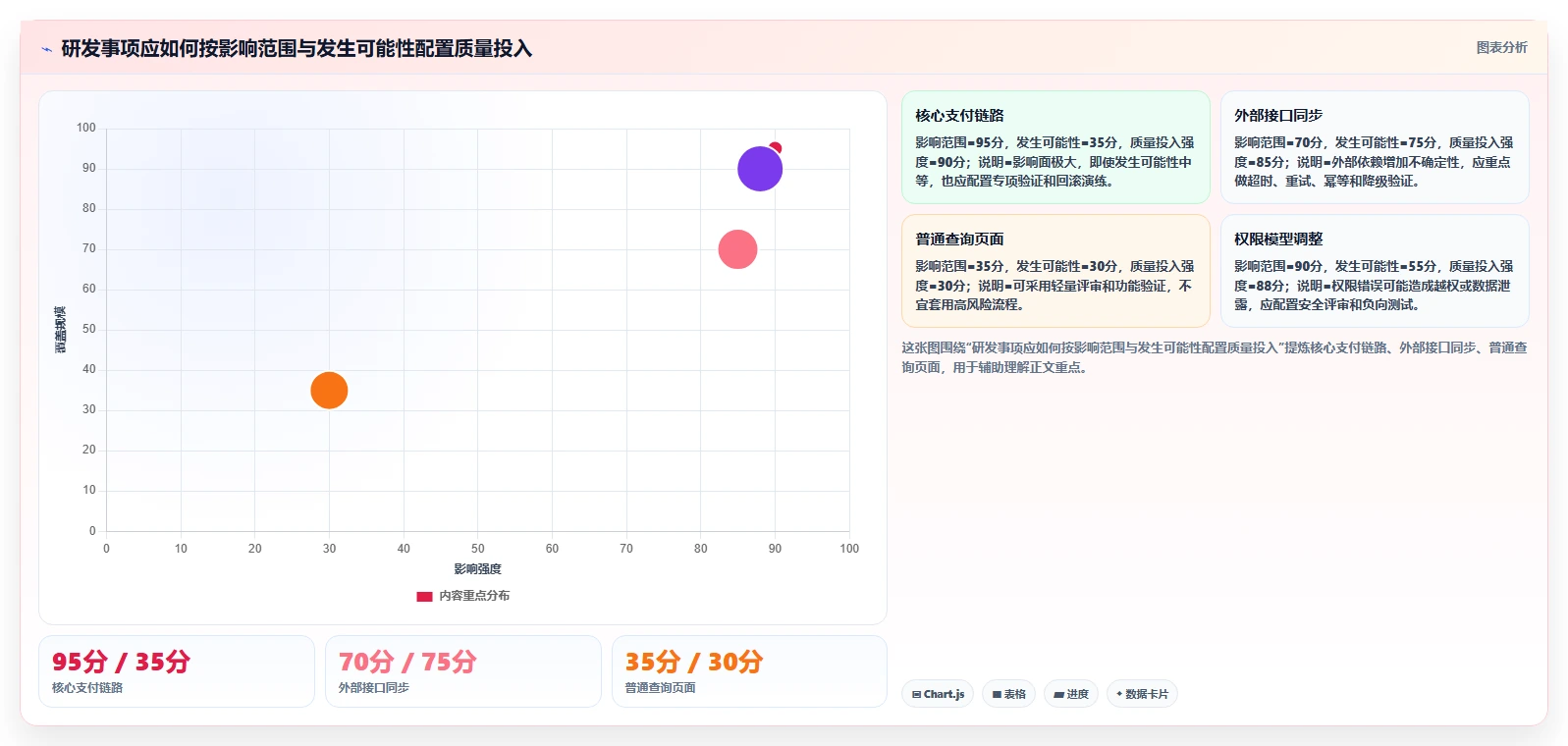Open the 外部接口同步 info card
This screenshot has width=1568, height=746.
1375,147
